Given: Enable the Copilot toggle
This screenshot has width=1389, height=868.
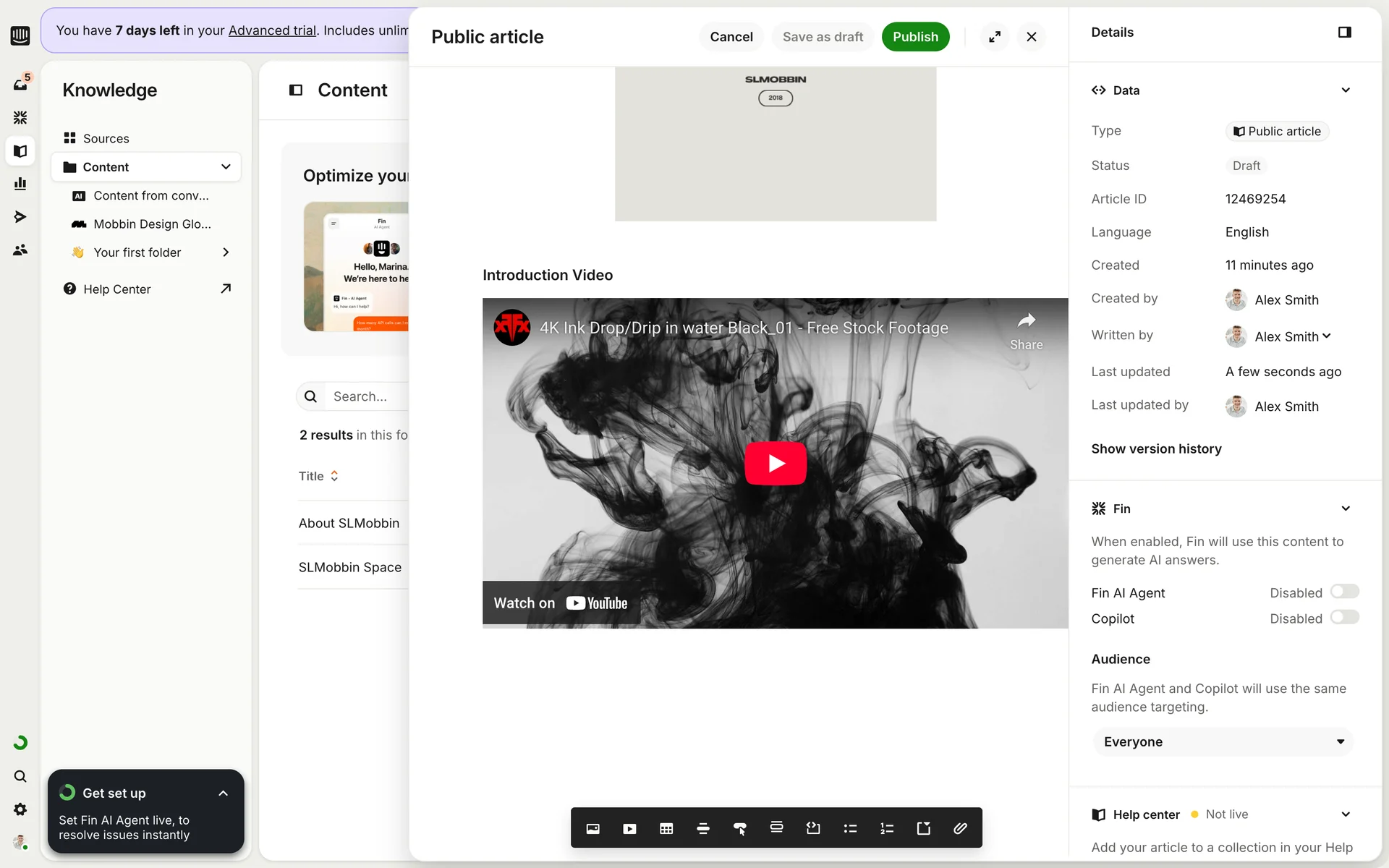Looking at the screenshot, I should [1344, 617].
